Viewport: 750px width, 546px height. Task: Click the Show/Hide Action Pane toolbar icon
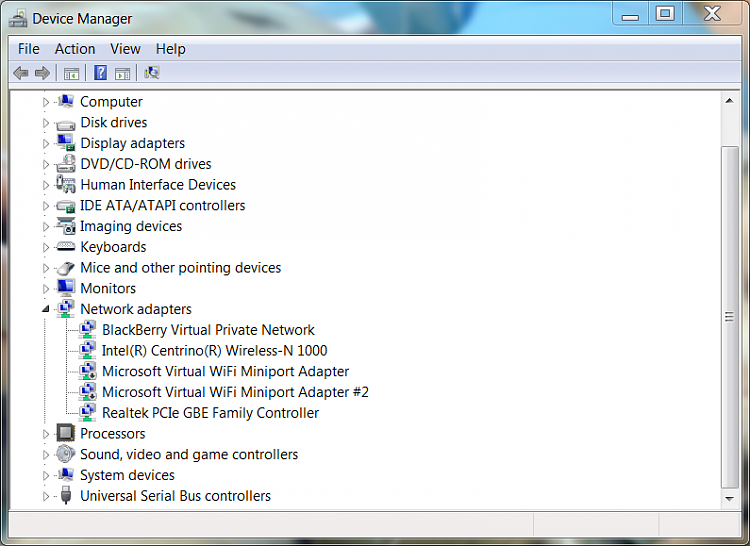[122, 74]
